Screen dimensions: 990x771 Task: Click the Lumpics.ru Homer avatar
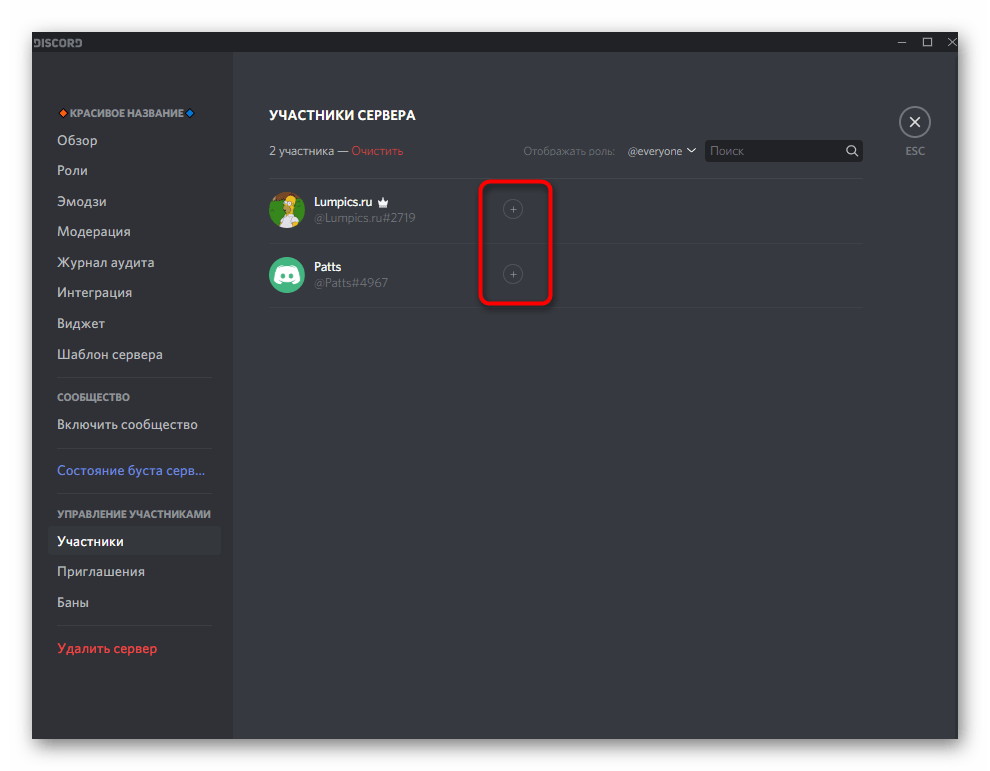point(287,210)
